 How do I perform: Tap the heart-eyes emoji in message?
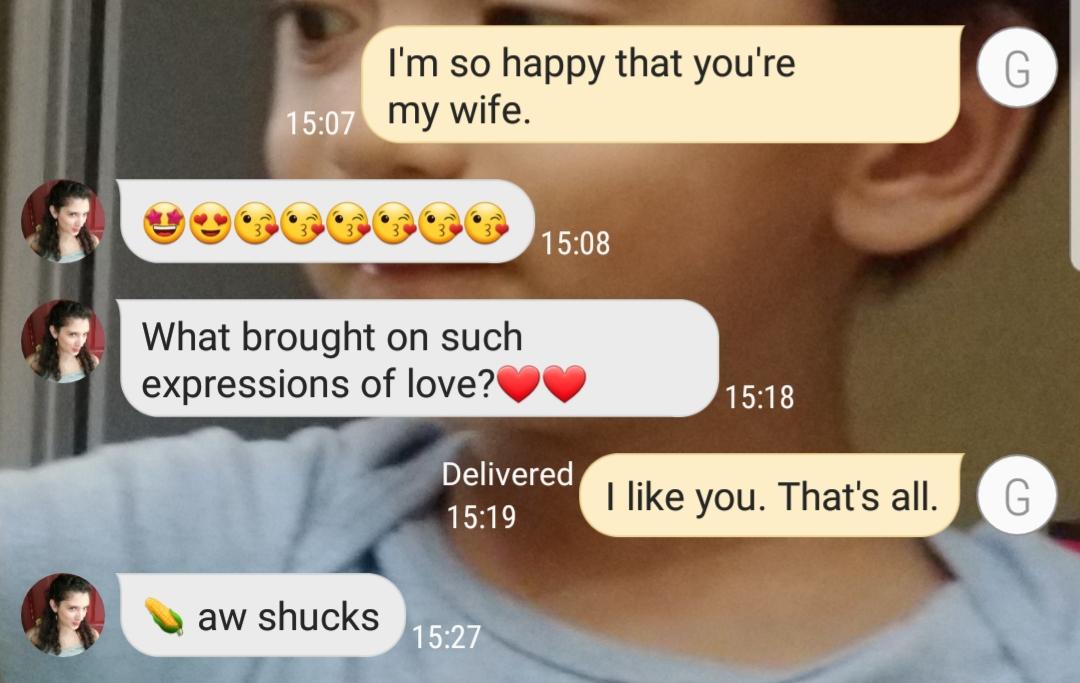[210, 223]
